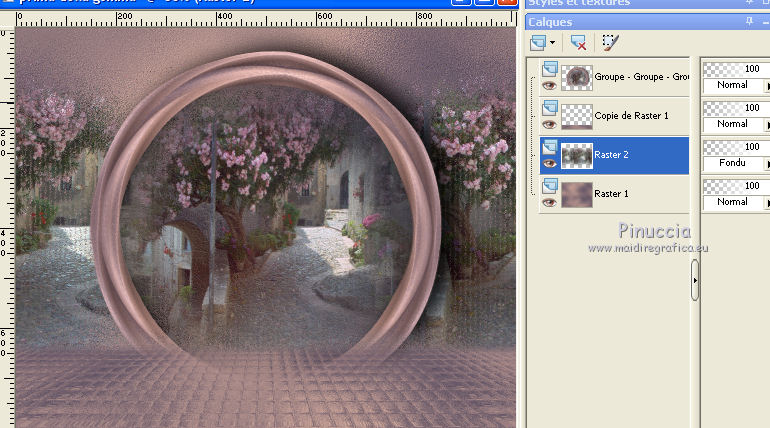Select the Raster 1 thumbnail
This screenshot has width=770, height=428.
pos(577,194)
